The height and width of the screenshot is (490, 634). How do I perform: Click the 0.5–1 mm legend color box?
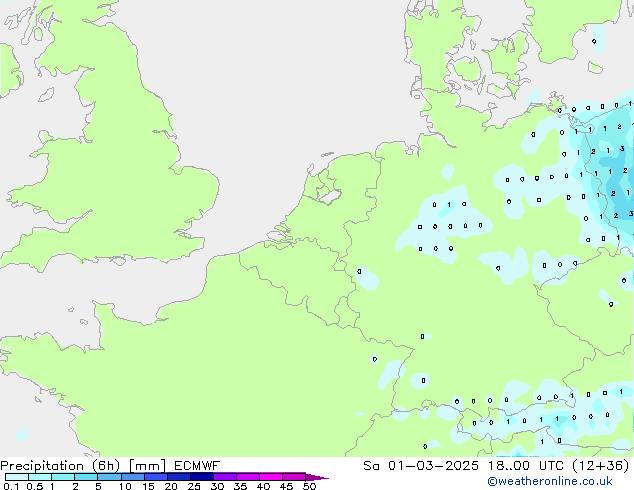40,477
